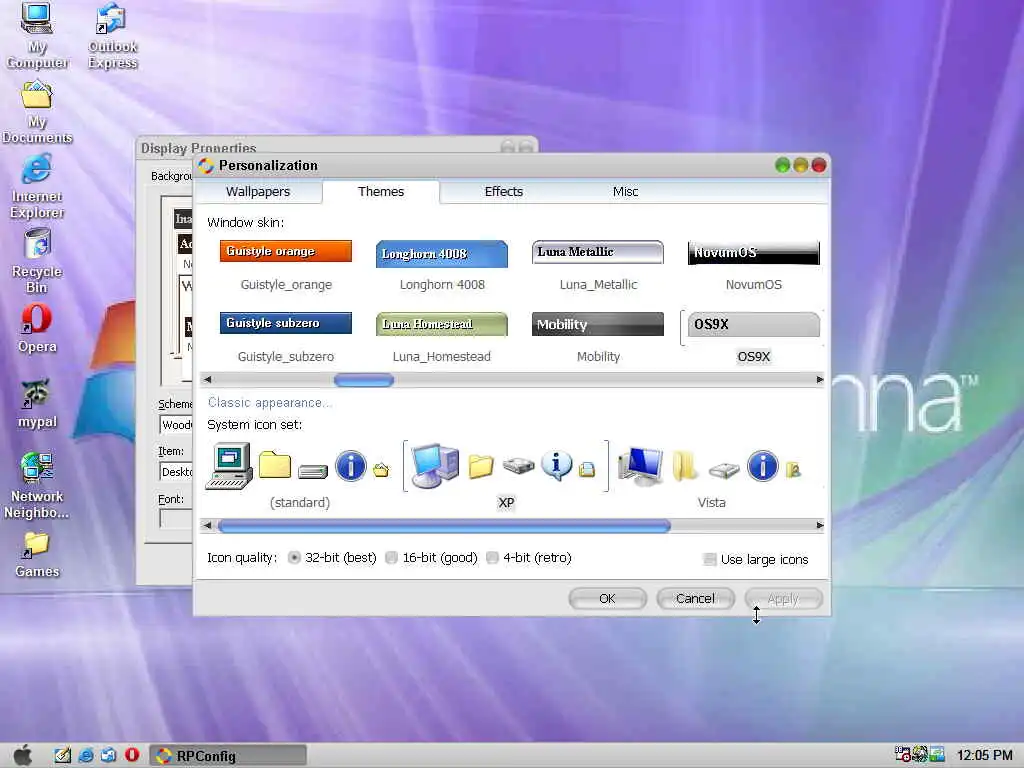1024x768 pixels.
Task: Click Opera quick launch icon
Action: [x=132, y=755]
